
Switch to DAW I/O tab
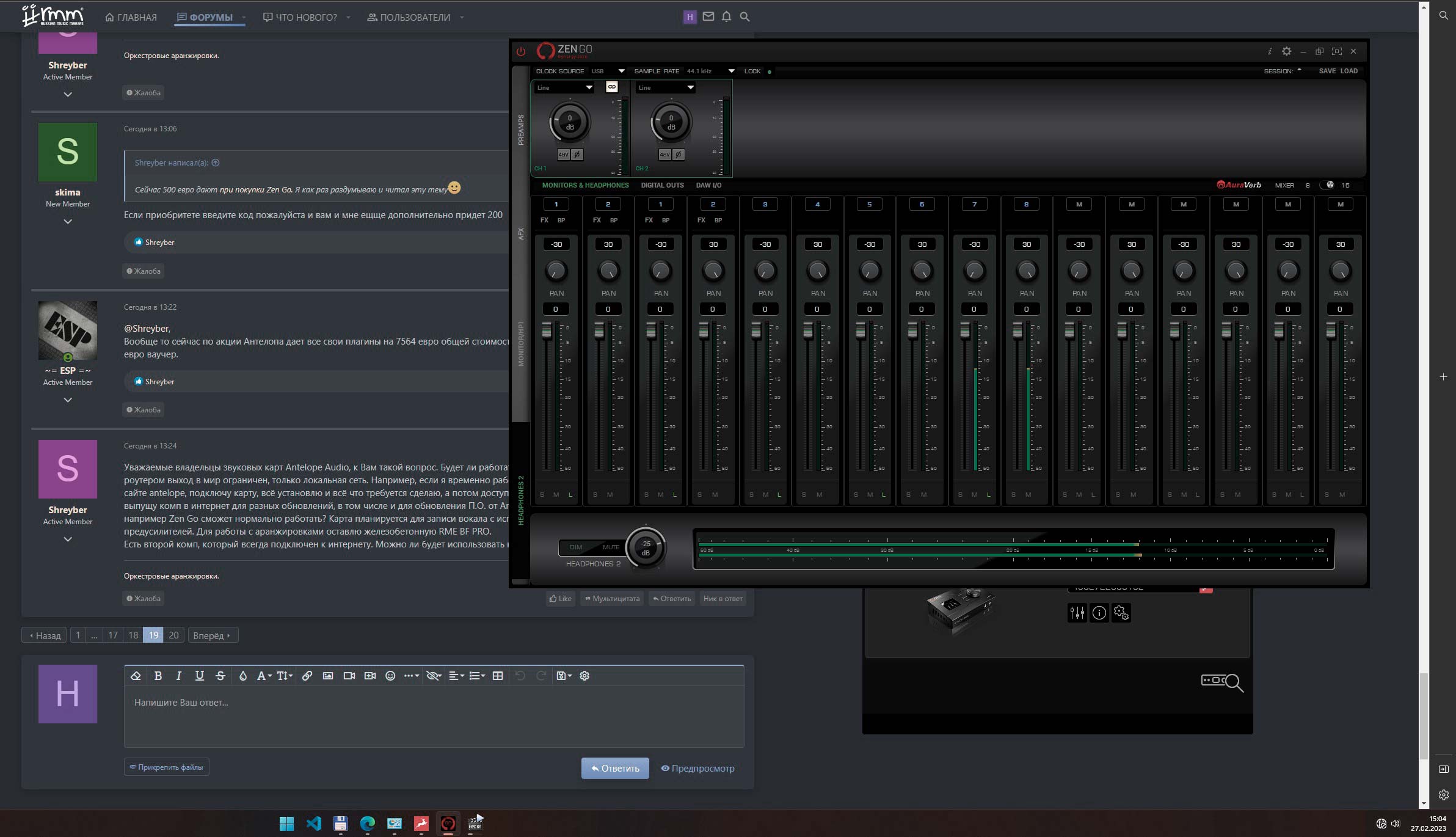708,185
